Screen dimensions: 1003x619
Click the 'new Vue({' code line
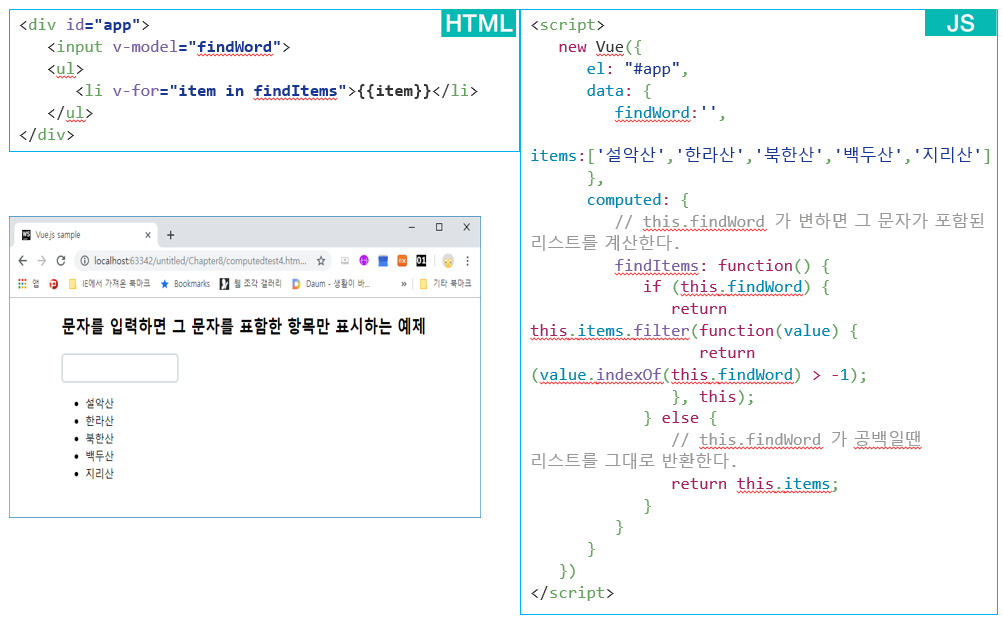[599, 47]
